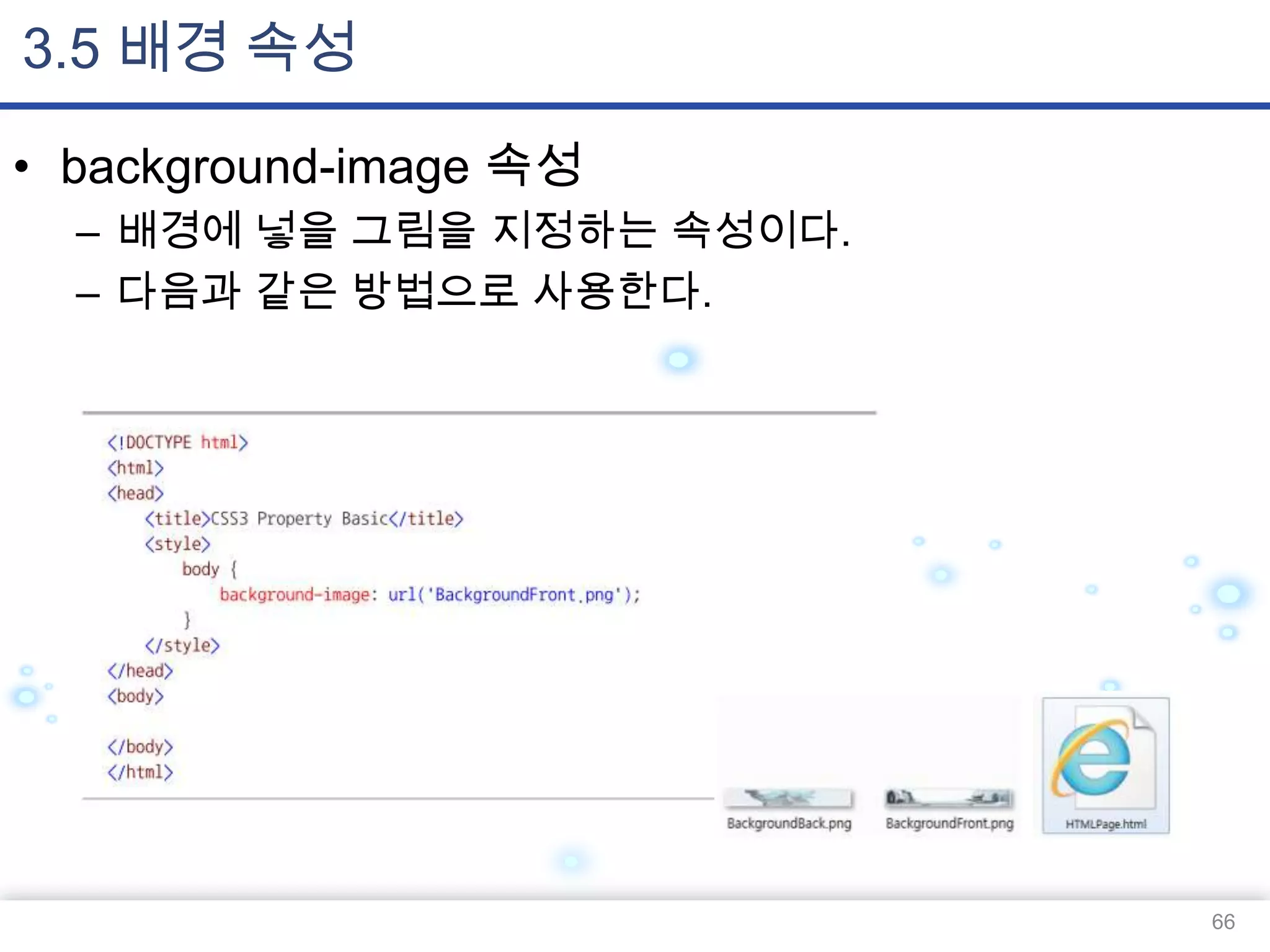Click the opening '<body>' tag line
This screenshot has height=952, width=1270.
tap(135, 697)
